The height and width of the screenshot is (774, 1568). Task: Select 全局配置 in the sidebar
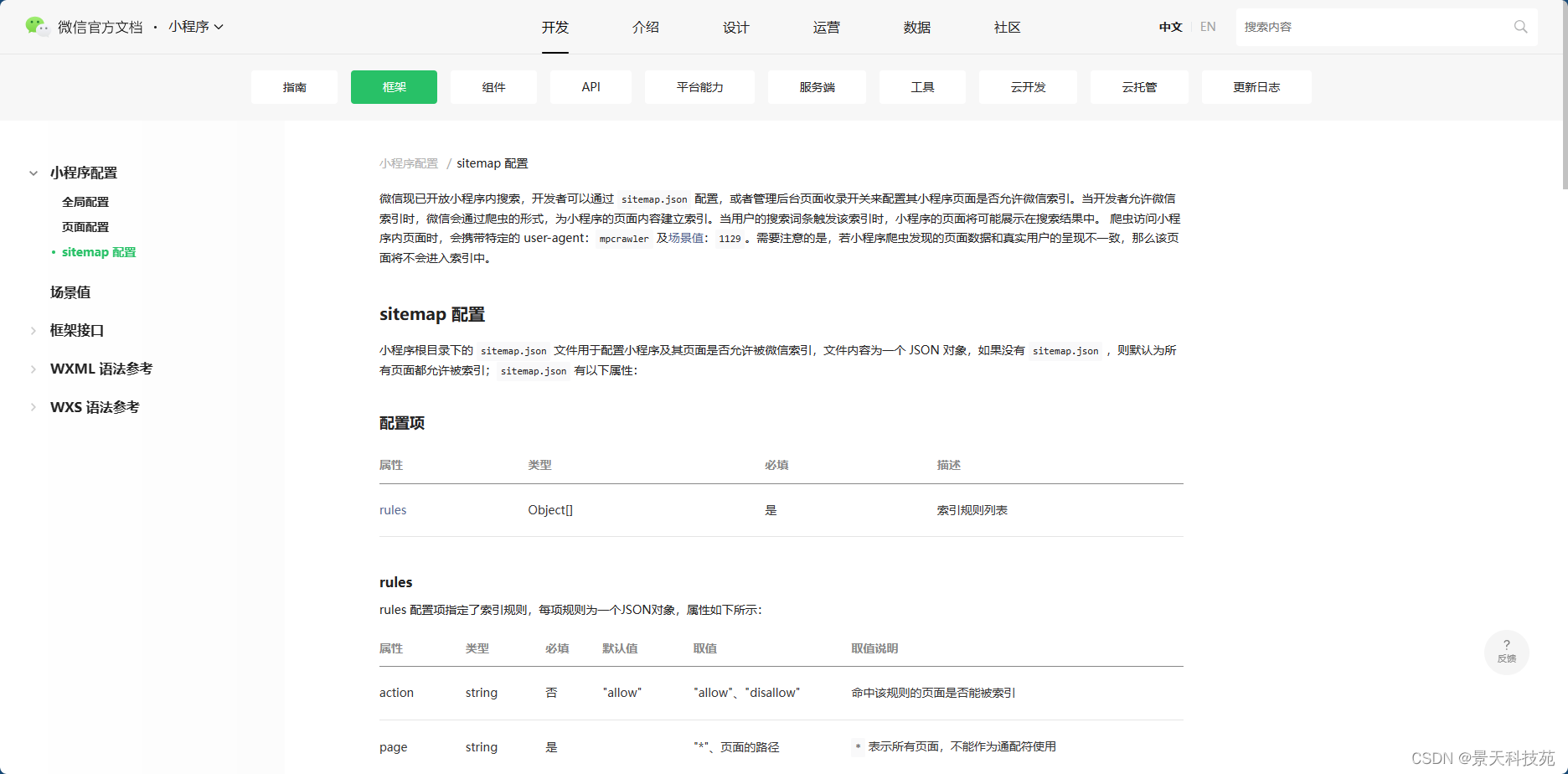click(x=85, y=201)
